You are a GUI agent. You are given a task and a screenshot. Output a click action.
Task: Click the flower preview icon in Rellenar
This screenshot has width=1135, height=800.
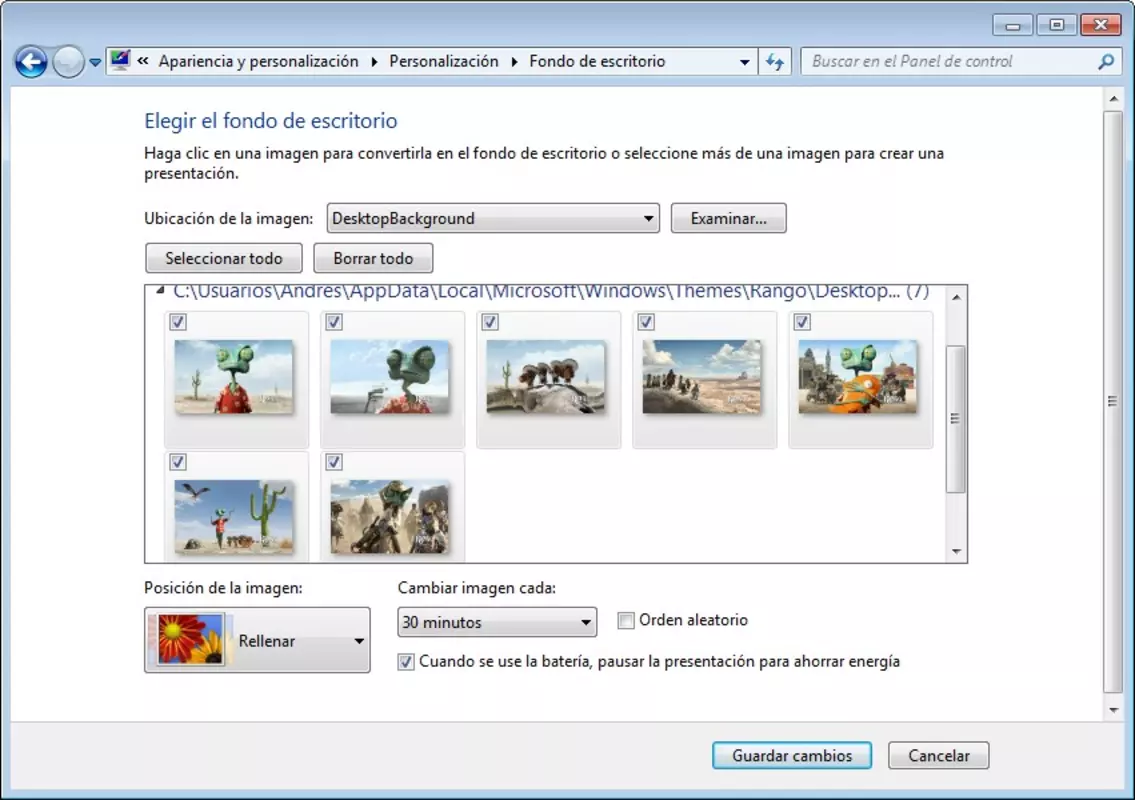tap(190, 640)
